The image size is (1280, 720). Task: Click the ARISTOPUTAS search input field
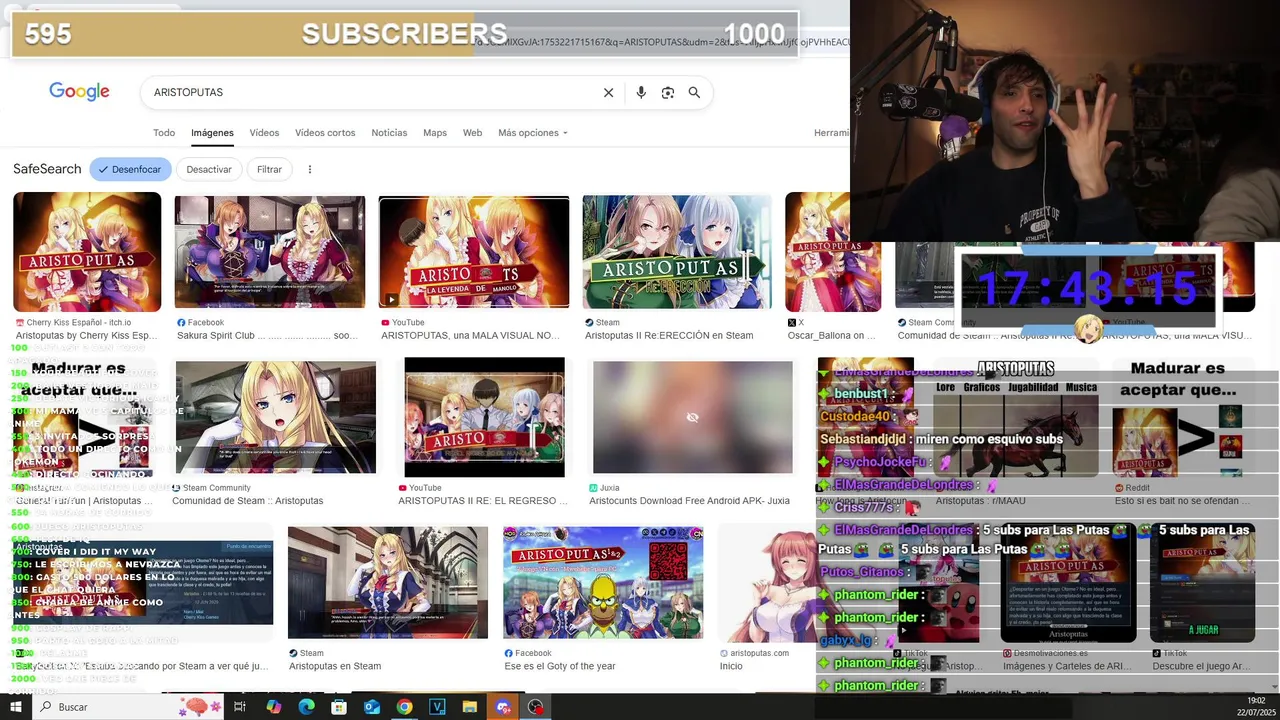tap(370, 92)
